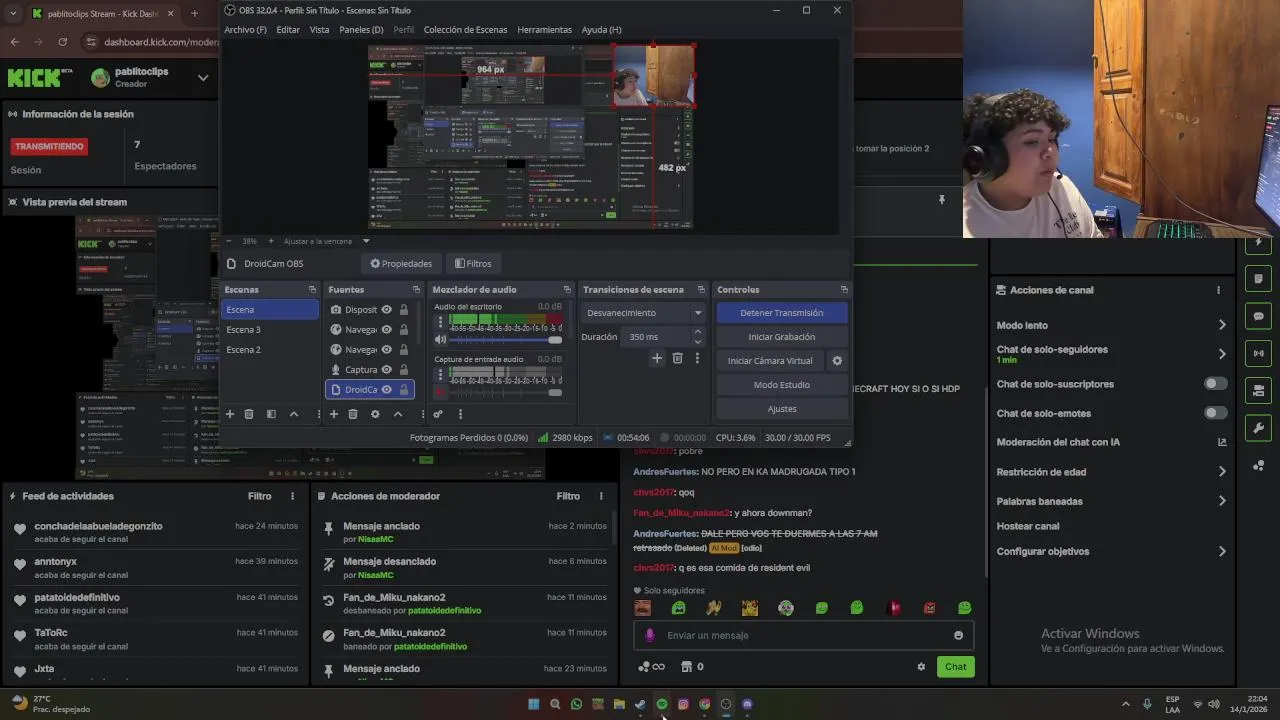Image resolution: width=1280 pixels, height=720 pixels.
Task: Expand Palabras baneadas chevron
Action: point(1221,501)
